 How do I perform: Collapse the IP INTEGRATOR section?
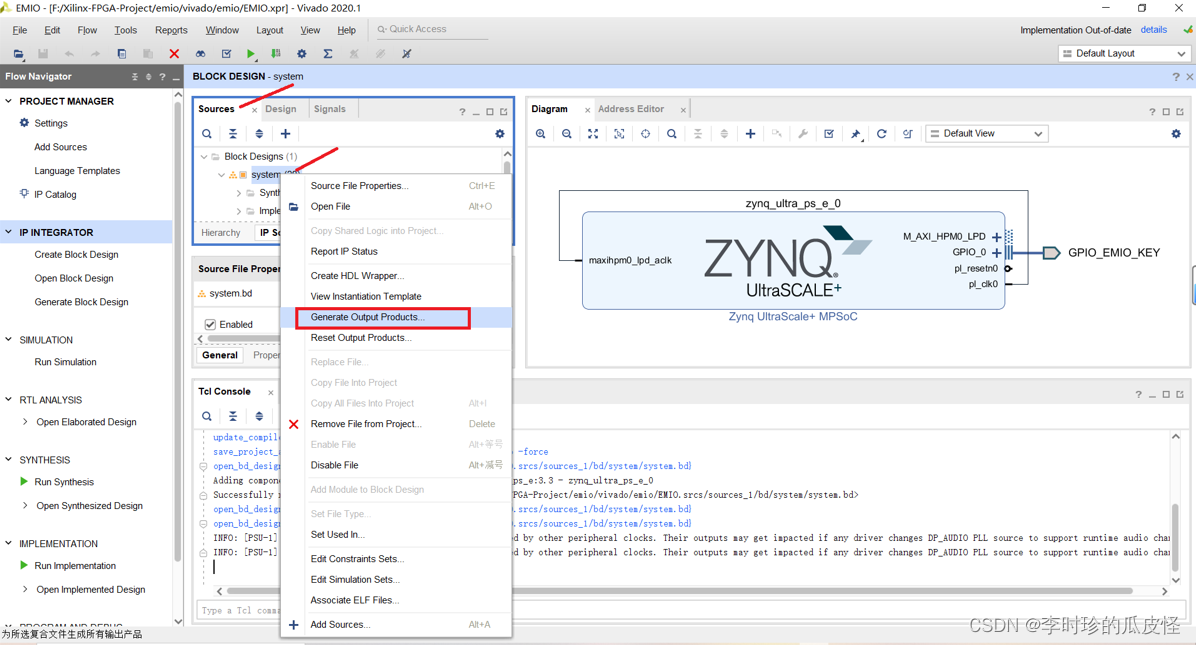[8, 232]
